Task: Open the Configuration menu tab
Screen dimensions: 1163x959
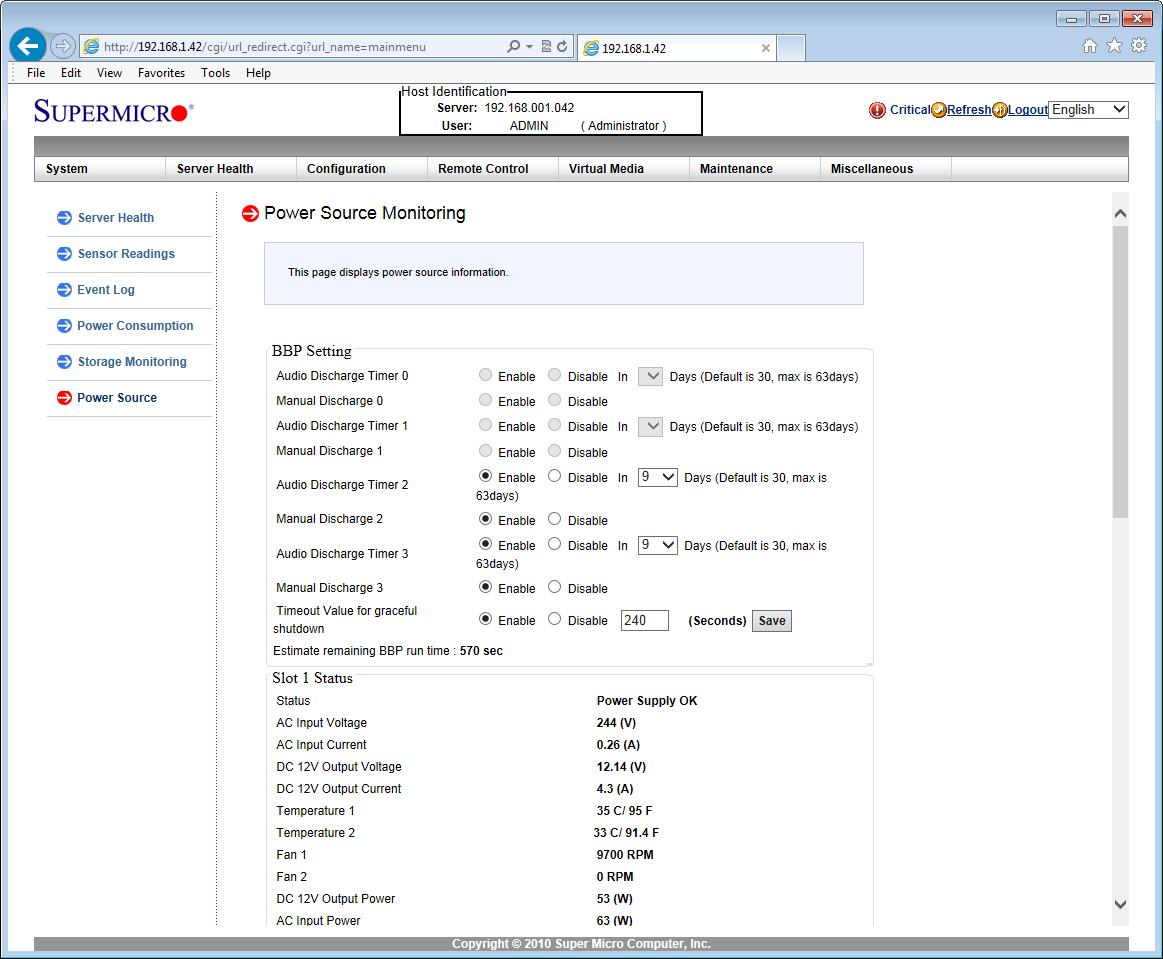Action: 362,169
